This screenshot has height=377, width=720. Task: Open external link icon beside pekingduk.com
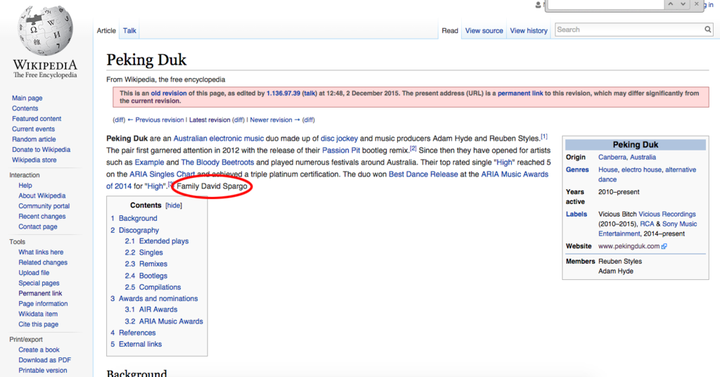[x=664, y=246]
